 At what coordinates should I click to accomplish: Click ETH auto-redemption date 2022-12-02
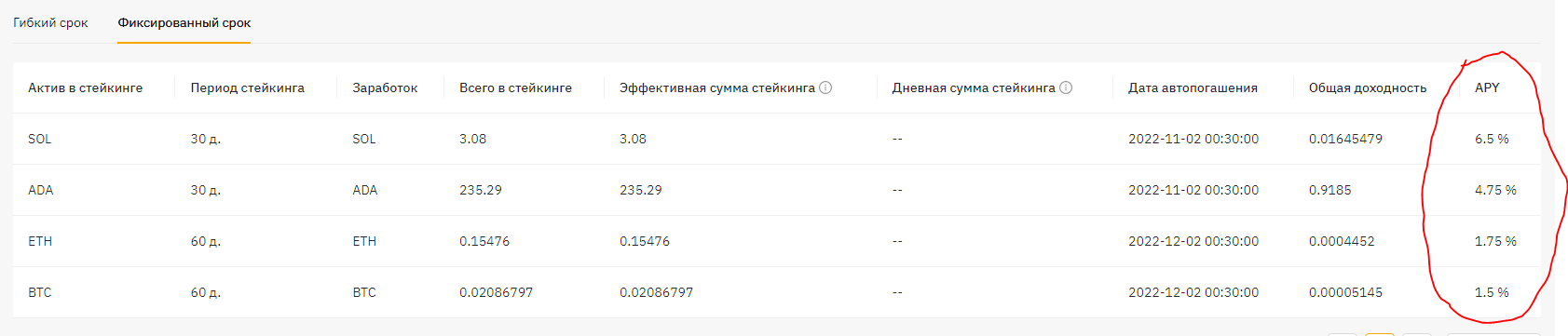[1193, 241]
